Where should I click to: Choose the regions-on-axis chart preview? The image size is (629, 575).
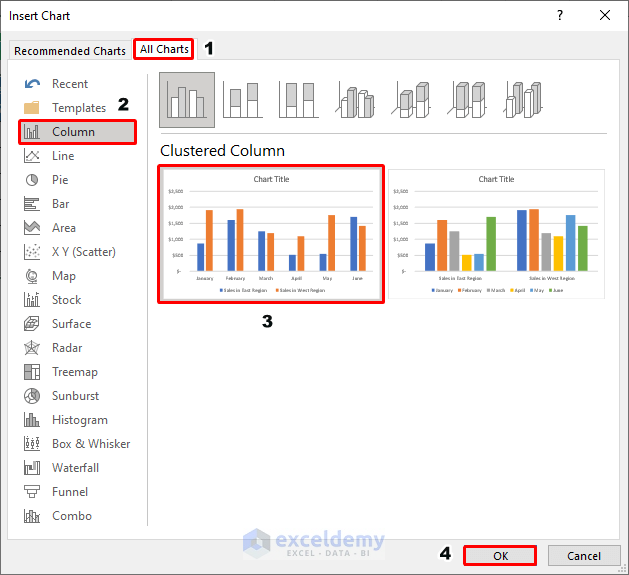click(x=496, y=234)
